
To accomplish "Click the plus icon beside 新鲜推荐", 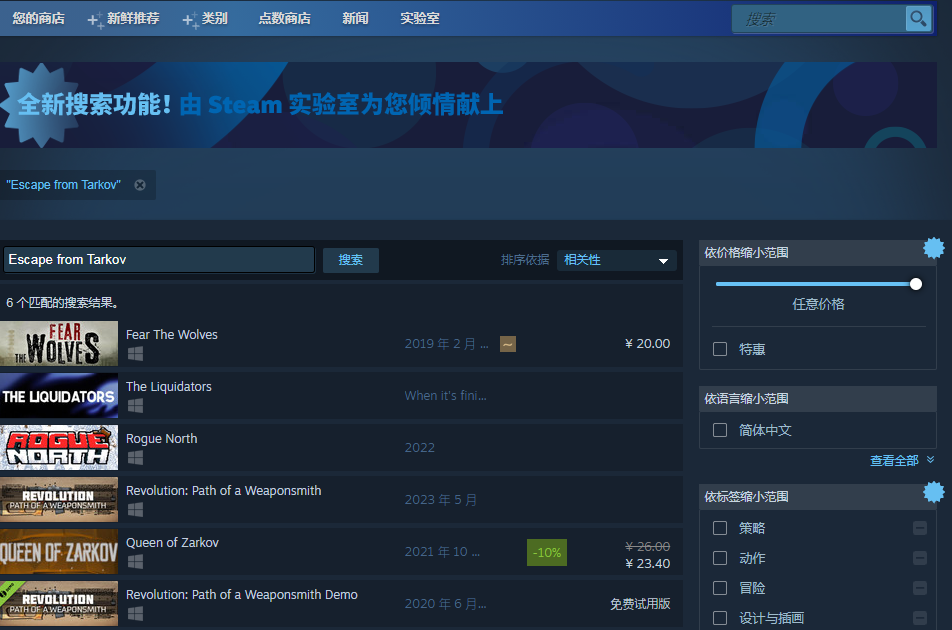I will [x=95, y=21].
